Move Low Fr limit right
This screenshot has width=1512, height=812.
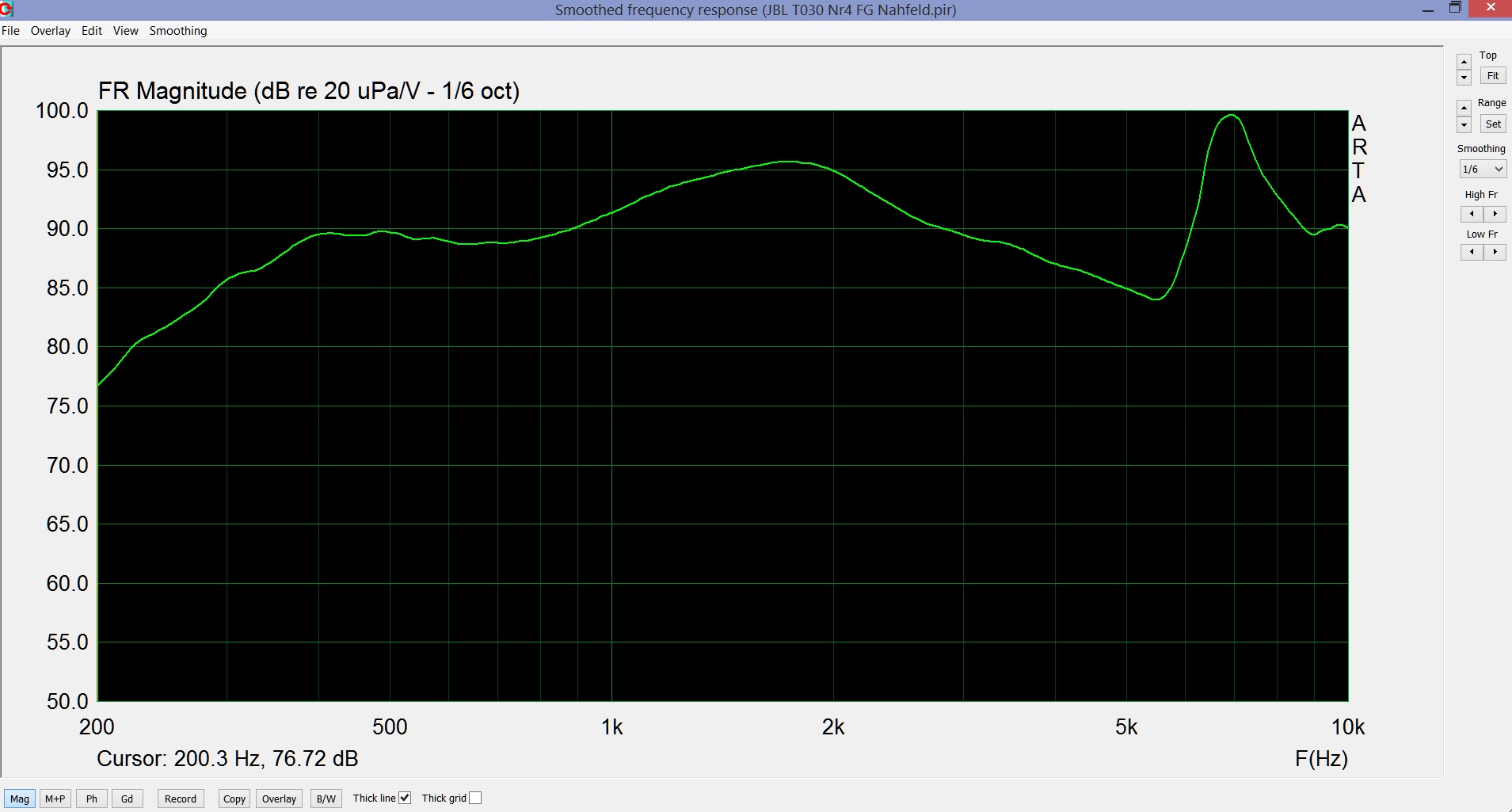pyautogui.click(x=1494, y=252)
